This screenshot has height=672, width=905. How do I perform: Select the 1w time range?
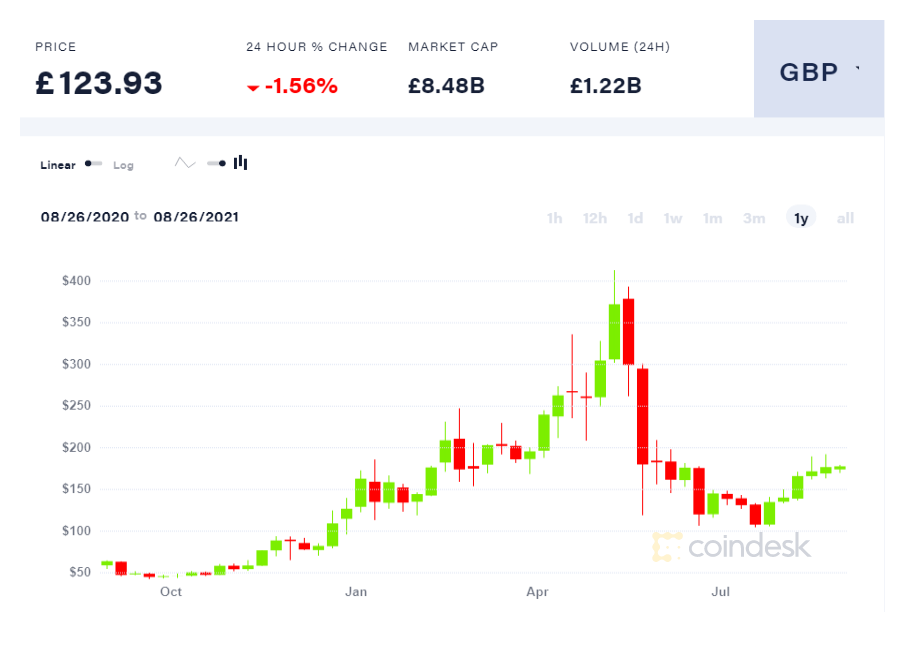[672, 218]
